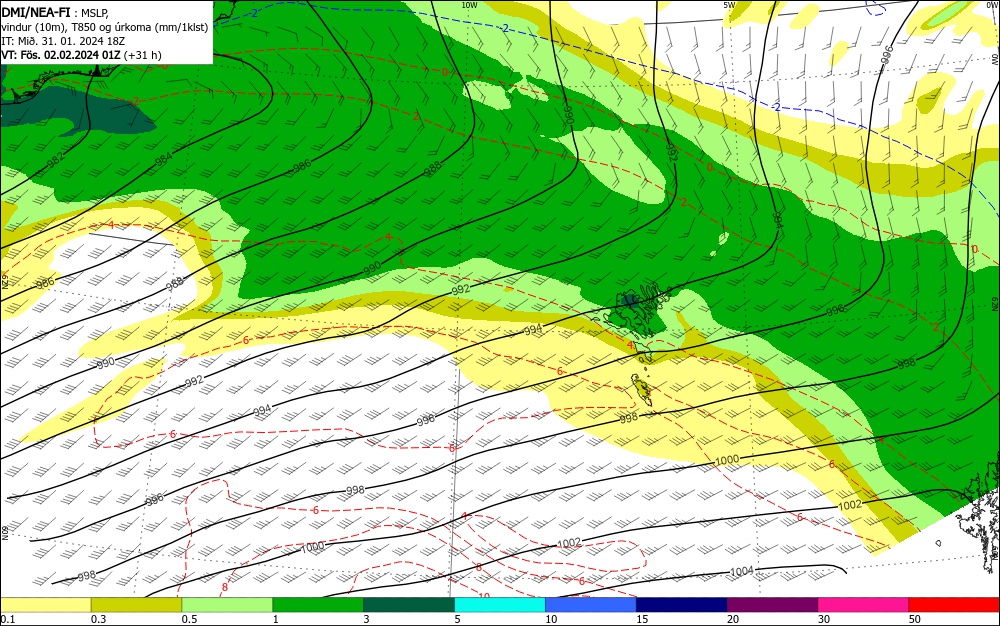Click the red "10" isotherm label at the bottom
Image resolution: width=1000 pixels, height=626 pixels.
(484, 595)
